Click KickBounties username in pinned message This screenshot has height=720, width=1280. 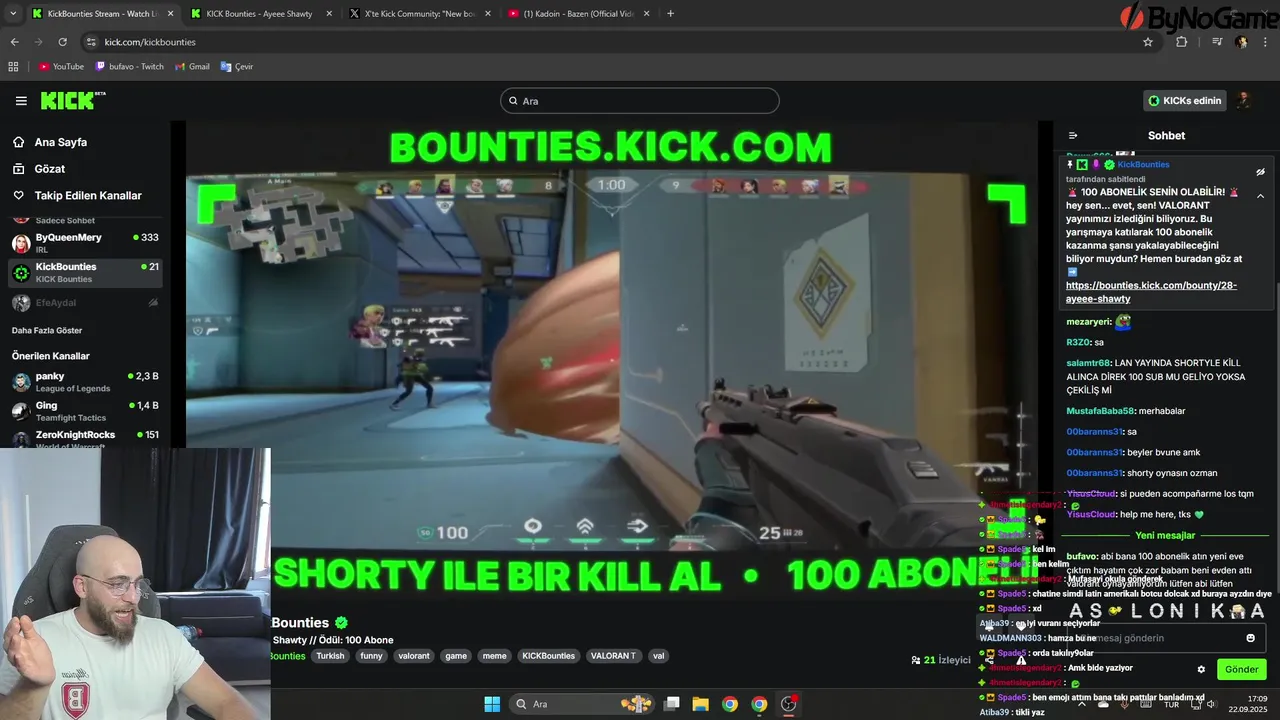tap(1143, 165)
